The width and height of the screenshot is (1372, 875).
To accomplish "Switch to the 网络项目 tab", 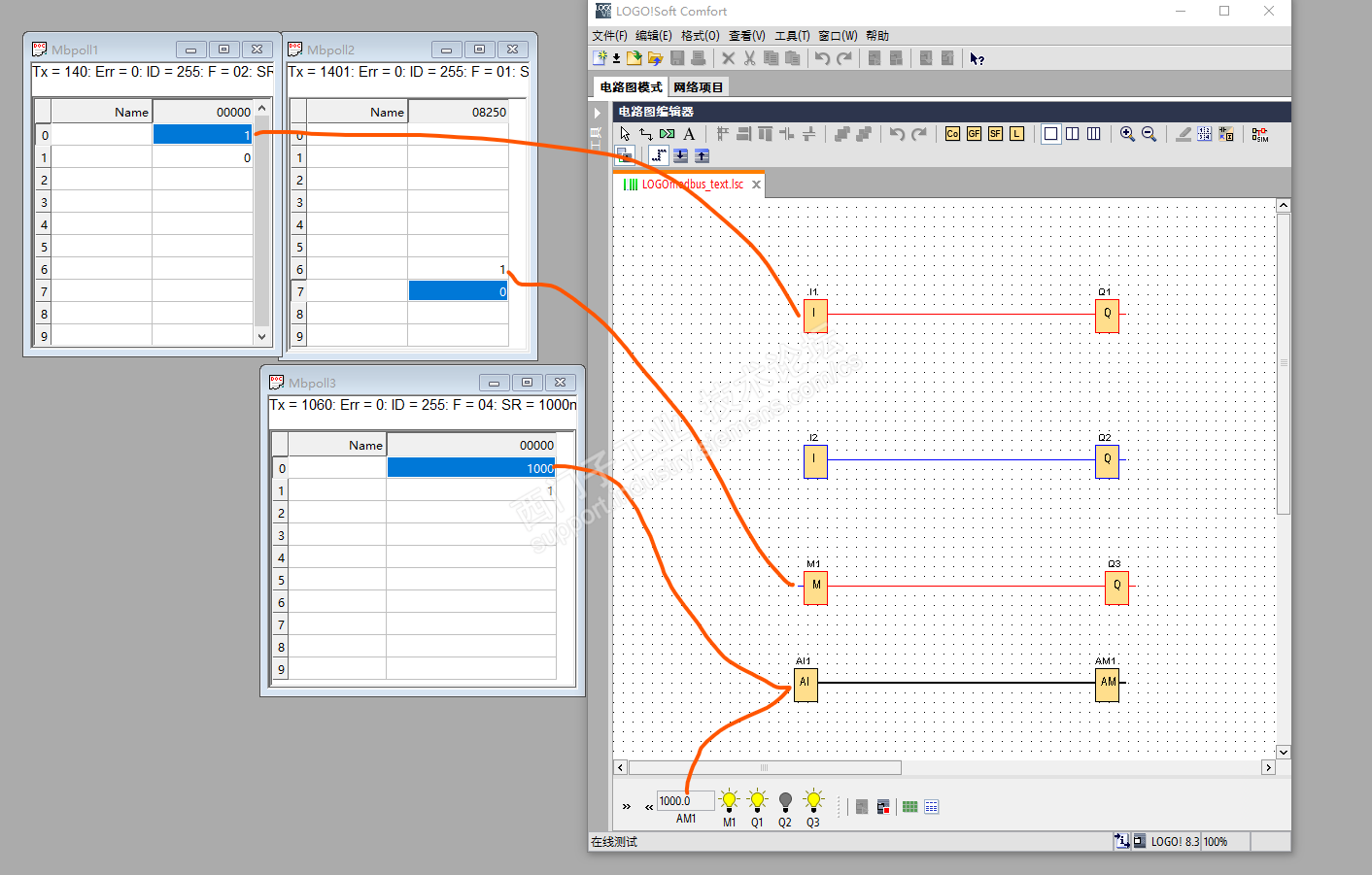I will click(699, 87).
